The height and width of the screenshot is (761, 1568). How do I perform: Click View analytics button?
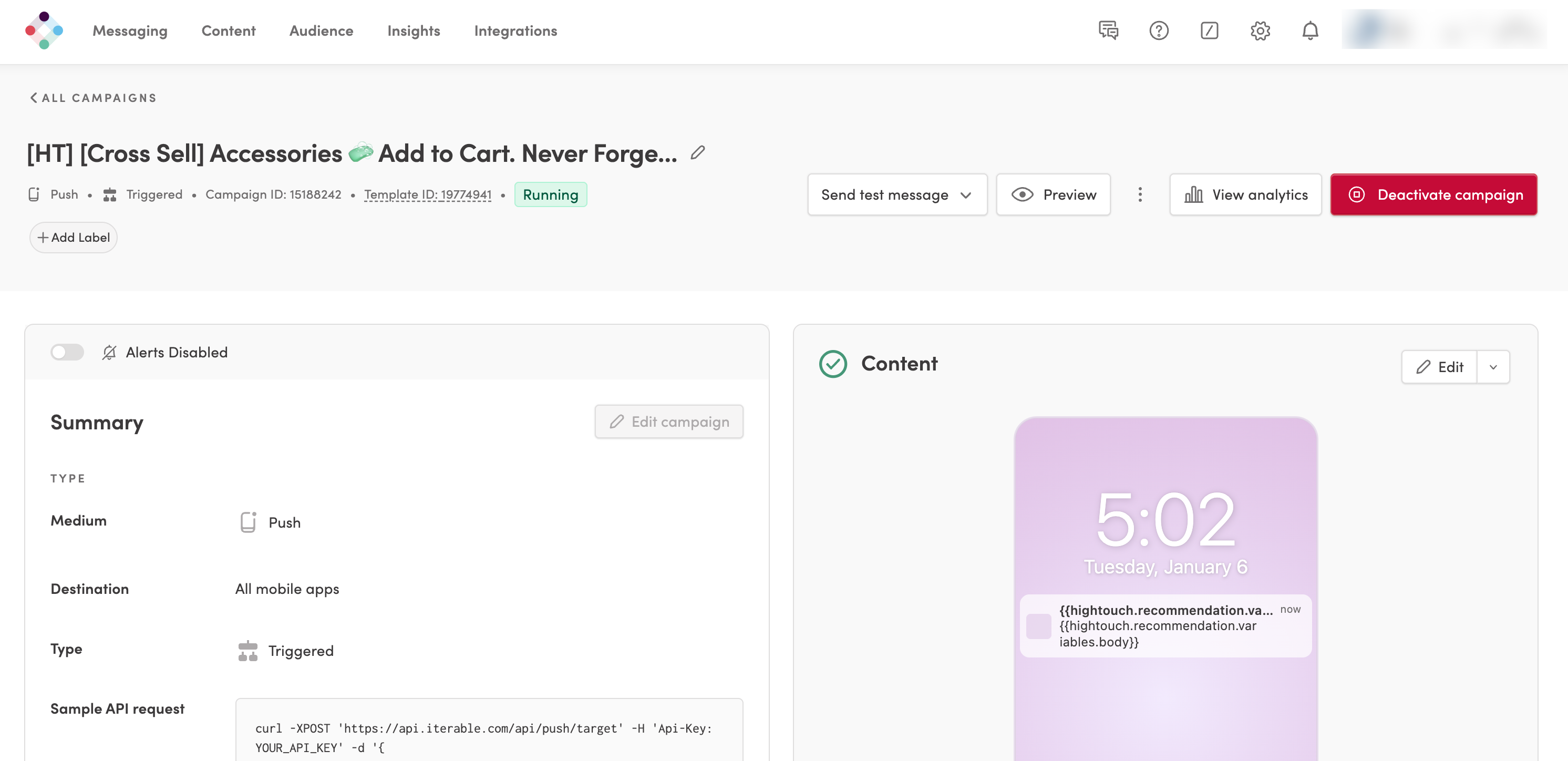point(1245,195)
